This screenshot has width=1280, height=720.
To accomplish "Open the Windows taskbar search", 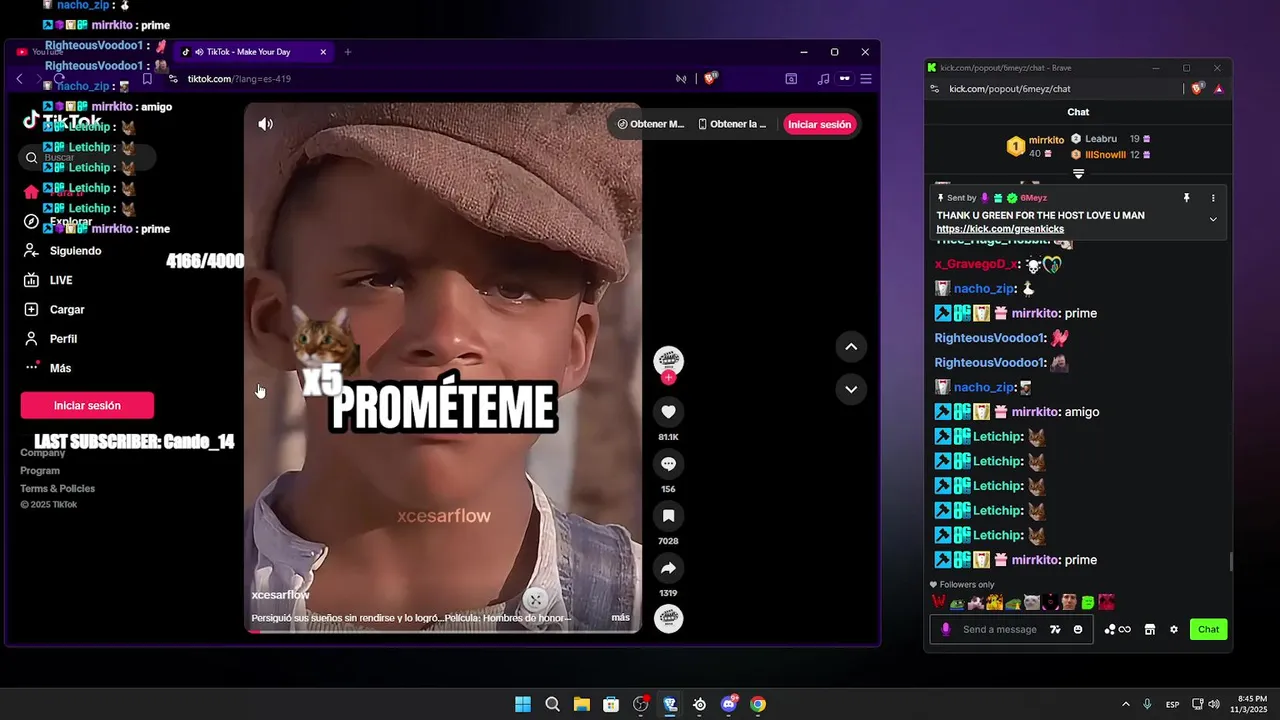I will 552,704.
